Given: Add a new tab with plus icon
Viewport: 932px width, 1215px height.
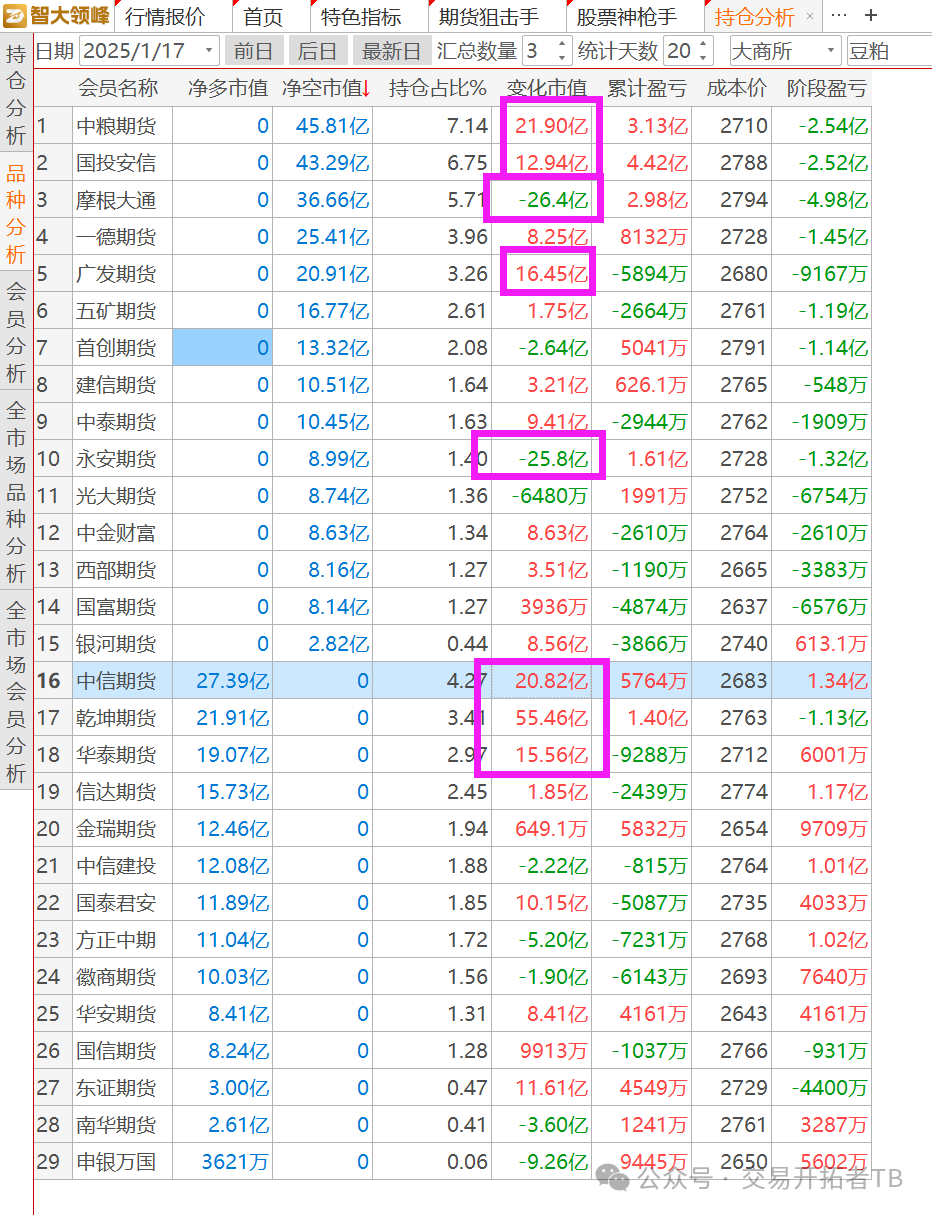Looking at the screenshot, I should (871, 16).
